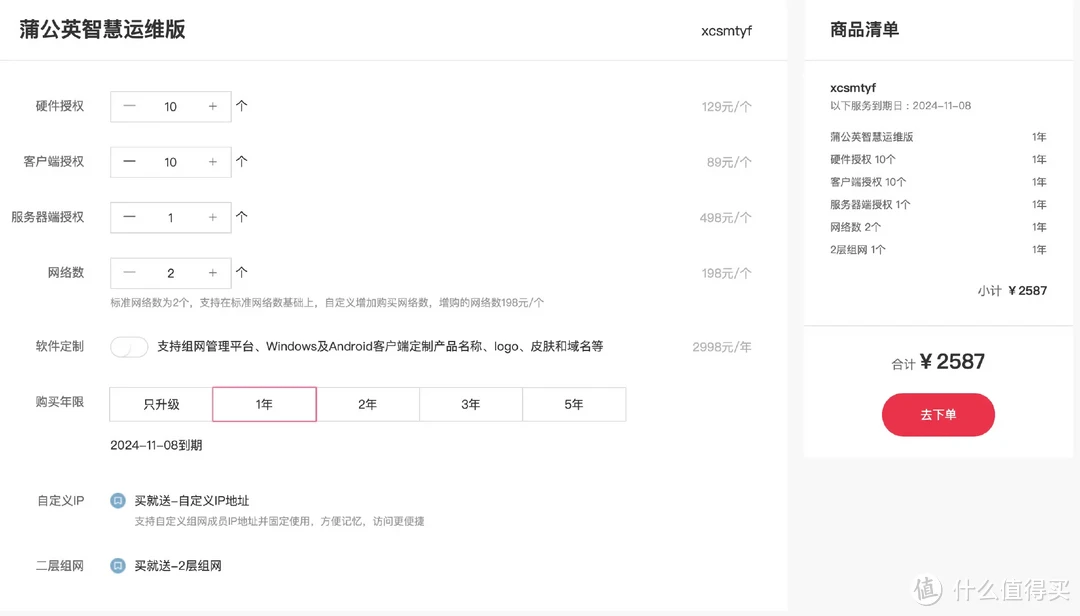The image size is (1080, 616).
Task: Decrease 客户端授权 quantity with minus button
Action: click(x=129, y=162)
